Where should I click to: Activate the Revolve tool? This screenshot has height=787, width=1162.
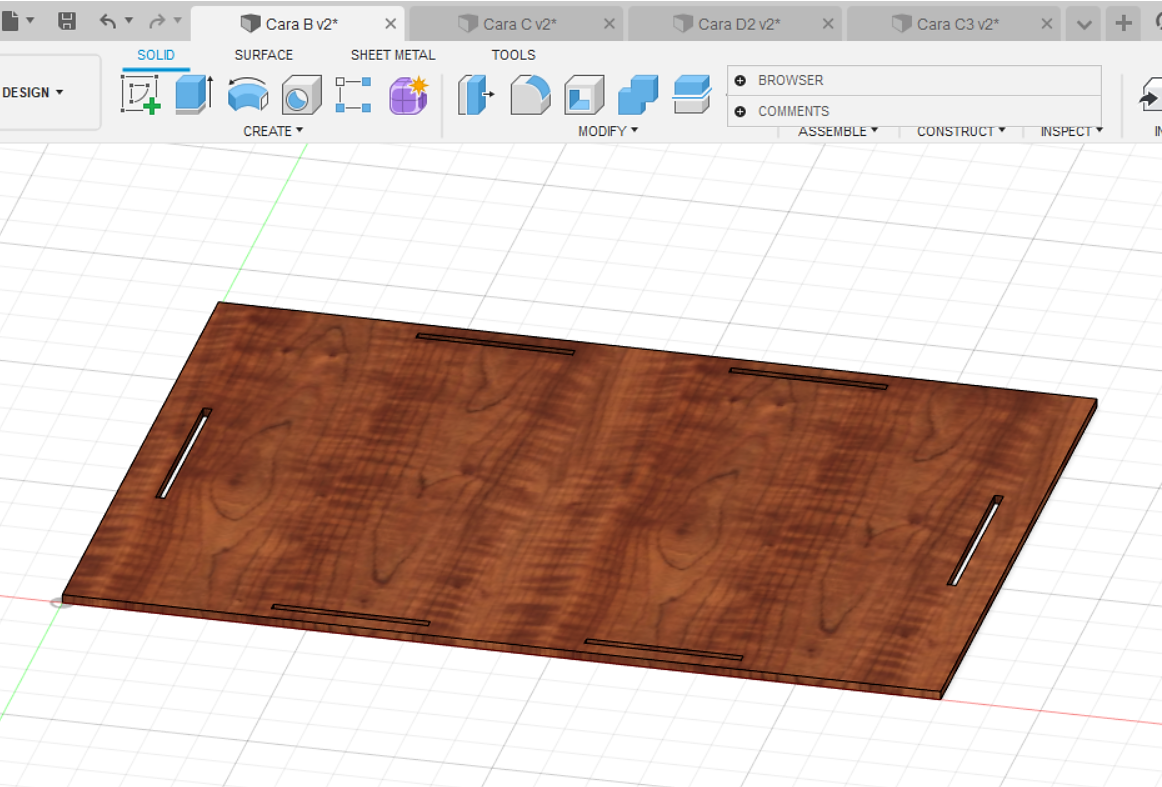point(248,94)
